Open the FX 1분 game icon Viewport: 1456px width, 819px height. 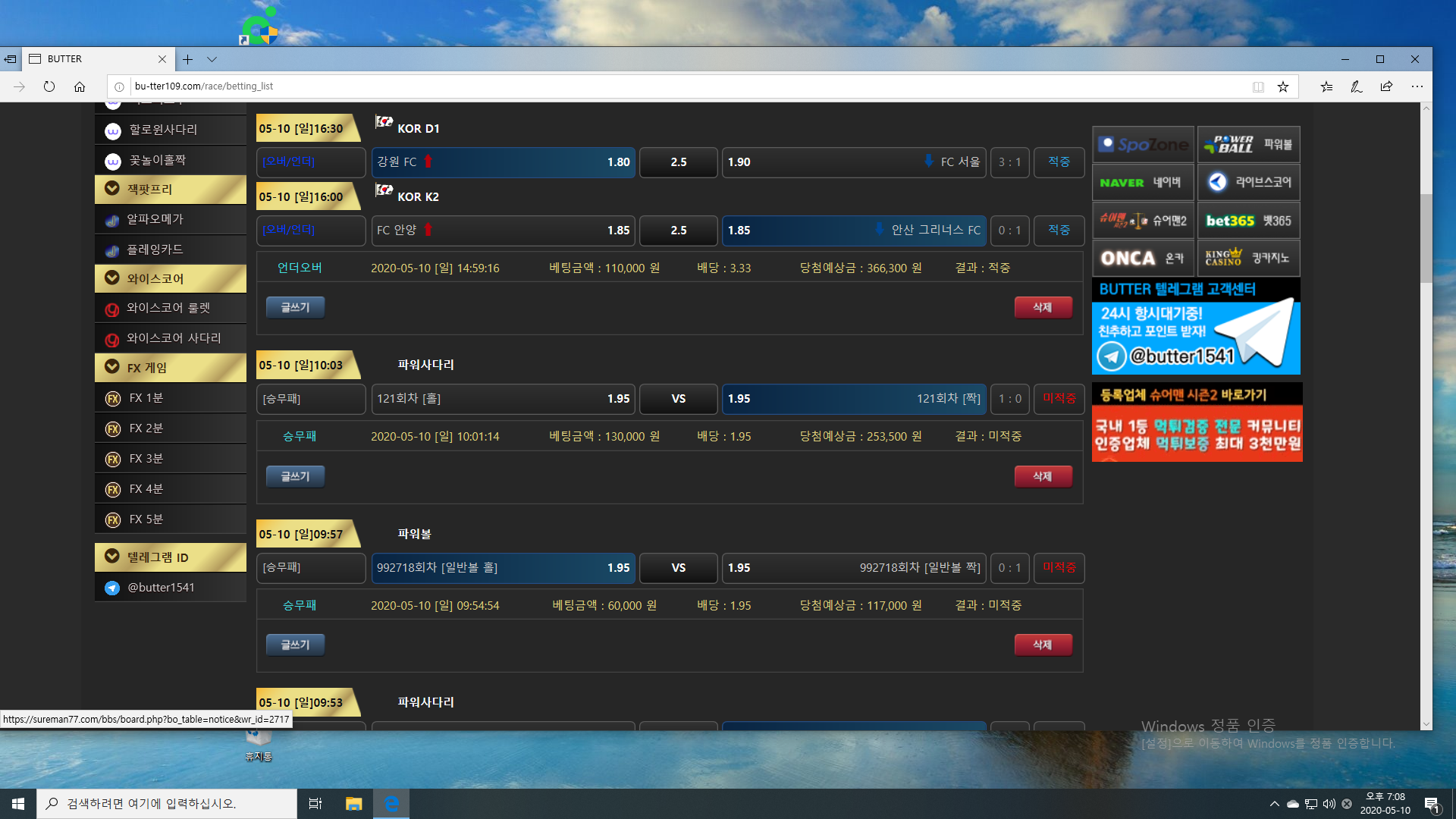tap(113, 398)
